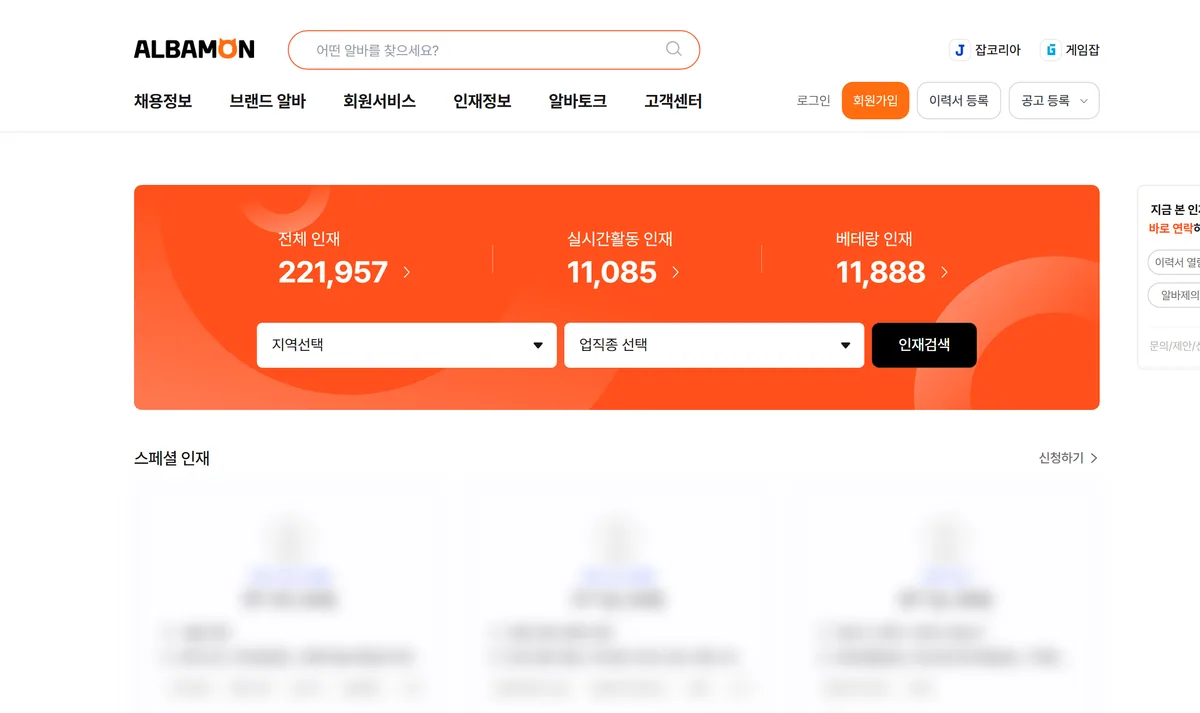
Task: Expand the 업직종 선택 dropdown
Action: [x=714, y=345]
